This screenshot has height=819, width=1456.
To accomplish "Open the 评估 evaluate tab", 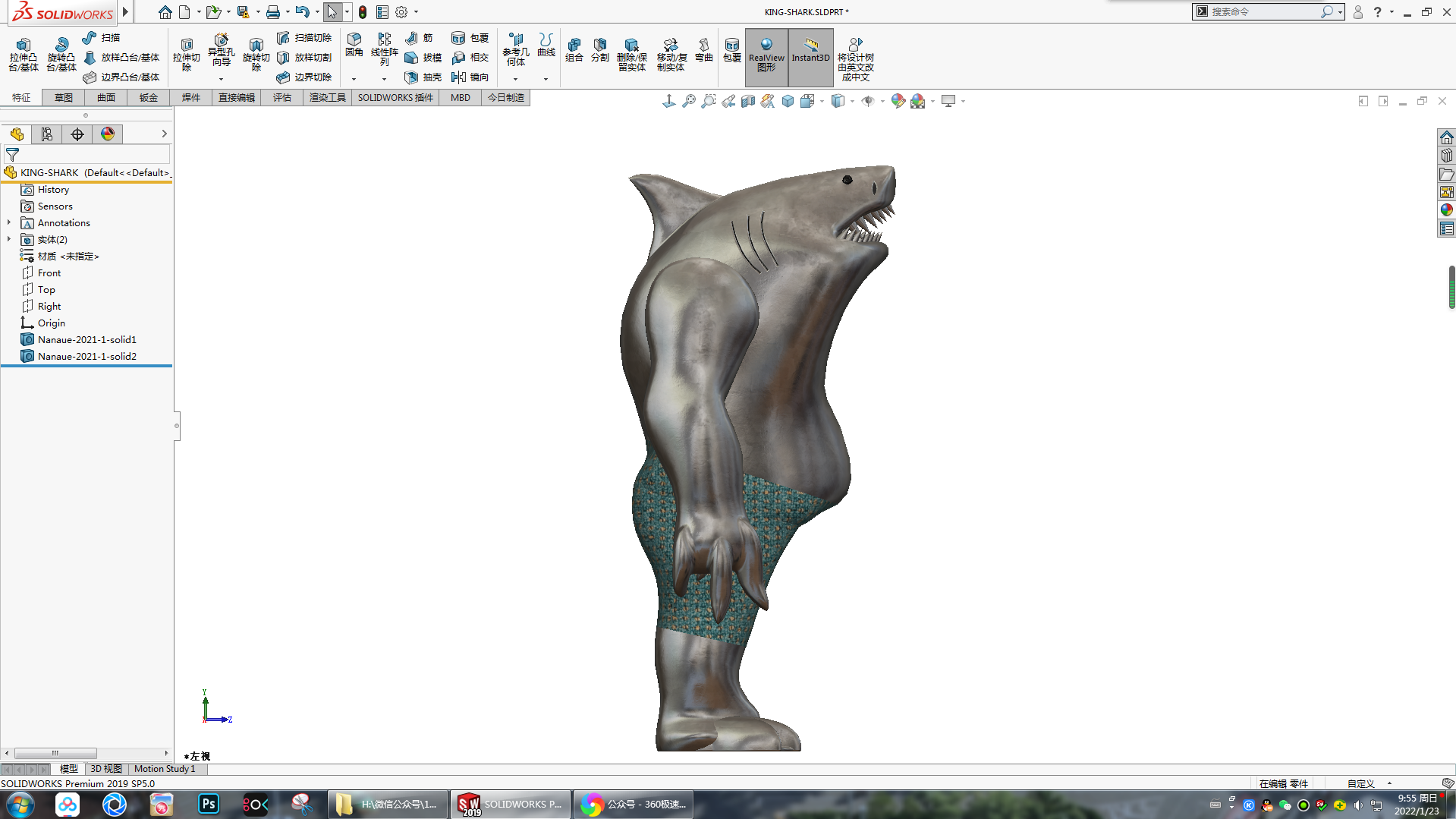I will (282, 98).
